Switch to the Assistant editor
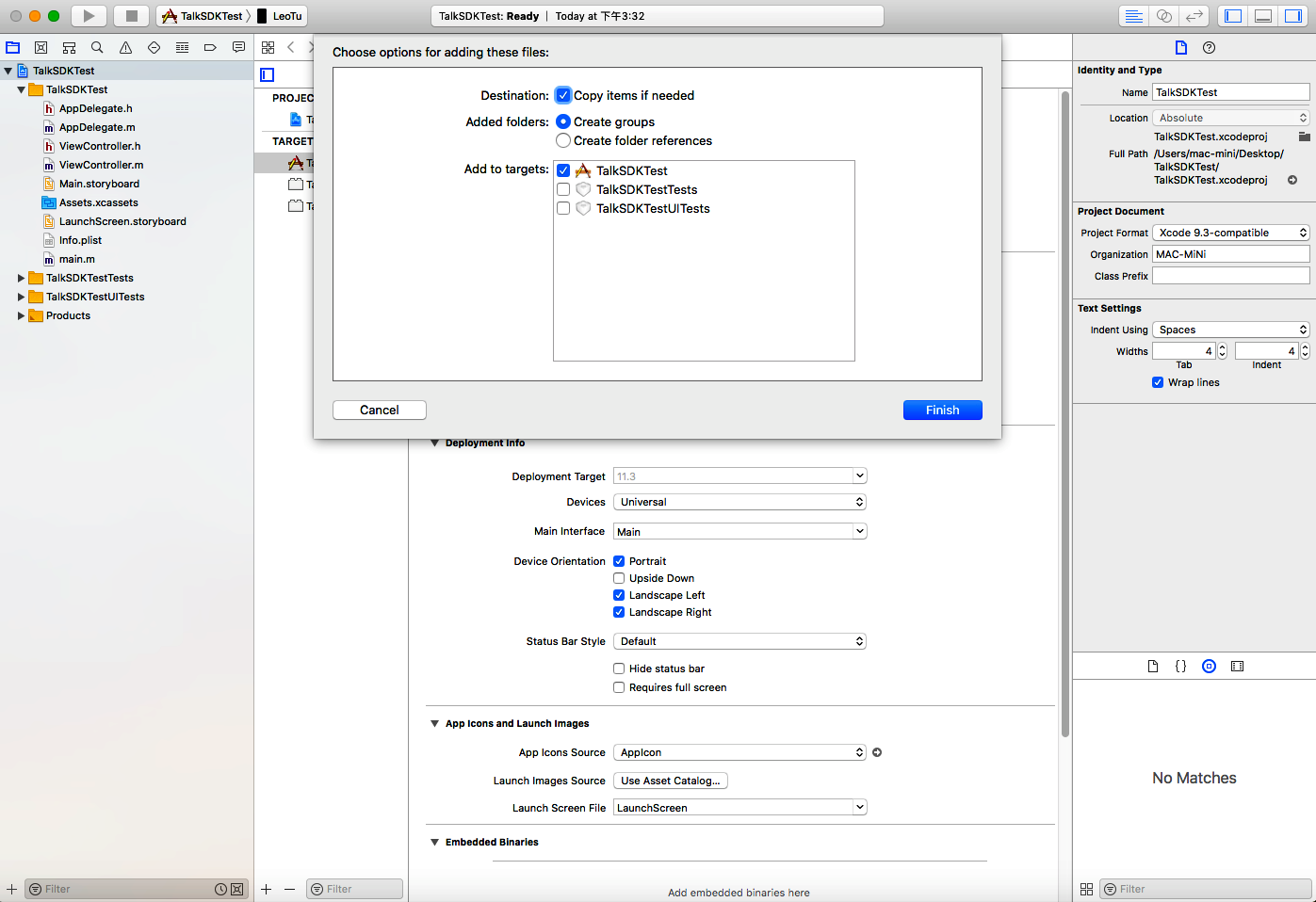The image size is (1316, 902). 1164,16
